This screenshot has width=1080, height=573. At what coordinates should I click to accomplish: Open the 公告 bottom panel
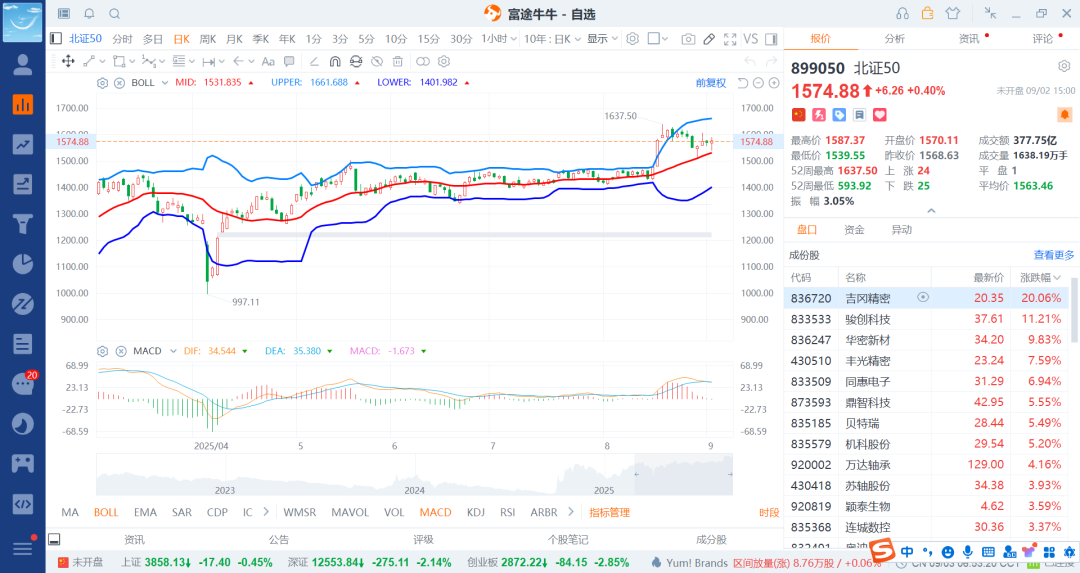[279, 540]
